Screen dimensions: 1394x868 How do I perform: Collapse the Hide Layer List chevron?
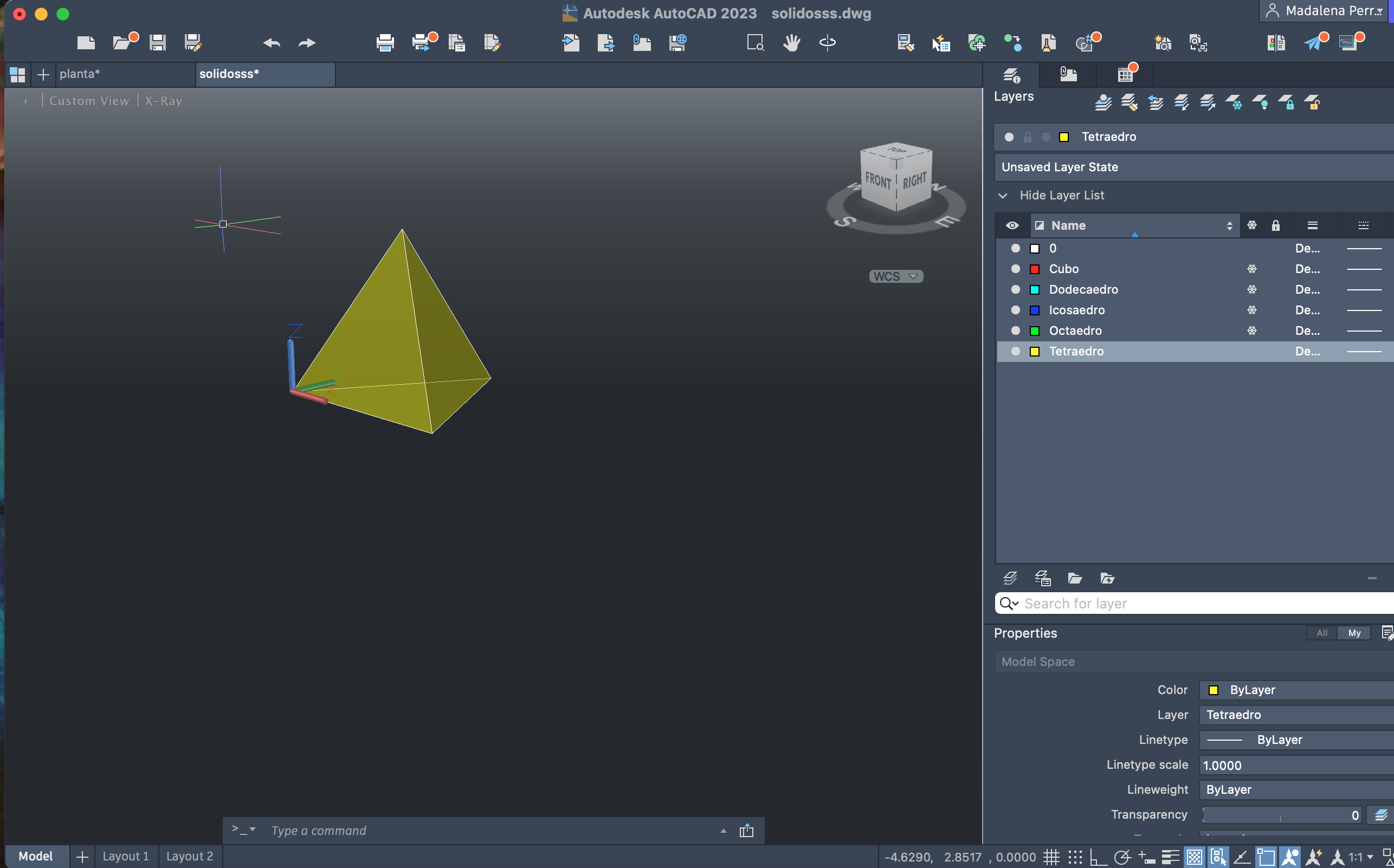click(x=1003, y=195)
